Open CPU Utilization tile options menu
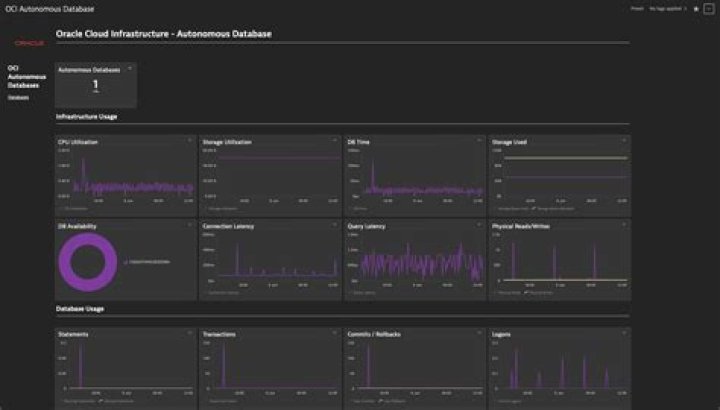This screenshot has height=410, width=720. [x=190, y=140]
